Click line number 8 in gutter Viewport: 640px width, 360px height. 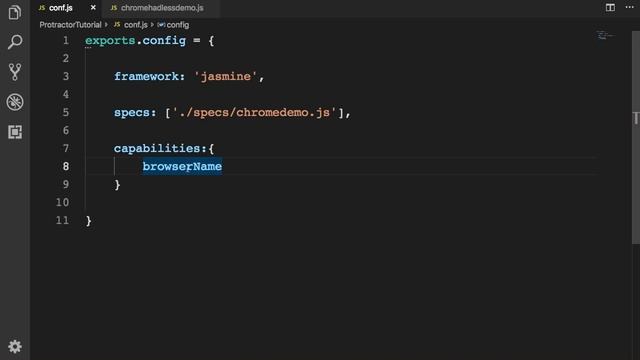(x=66, y=166)
